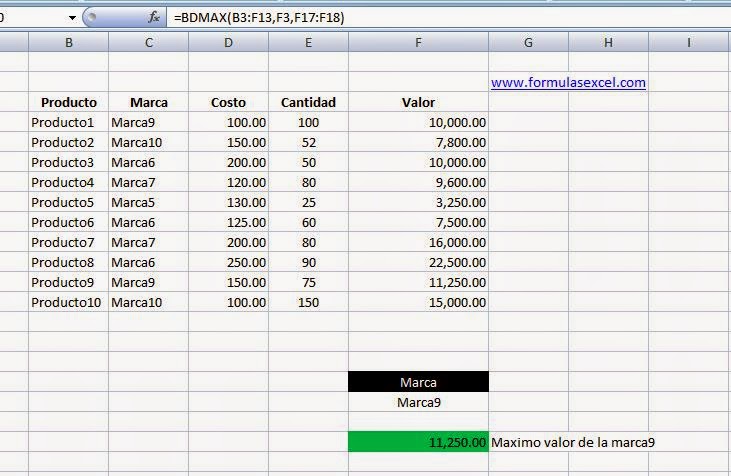Select column D header
This screenshot has height=476, width=731.
[x=228, y=42]
